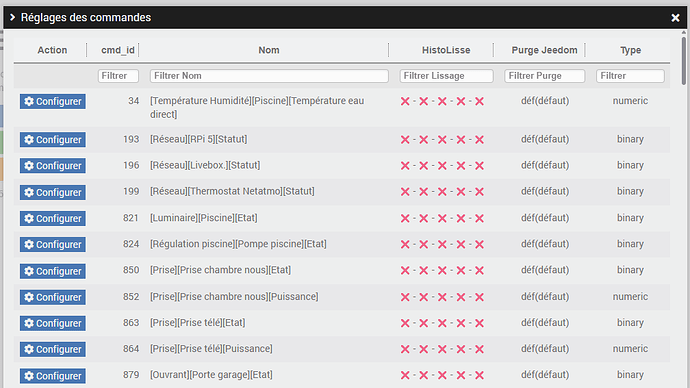The width and height of the screenshot is (690, 388).
Task: Click first red X in RPi 5 row
Action: [405, 140]
